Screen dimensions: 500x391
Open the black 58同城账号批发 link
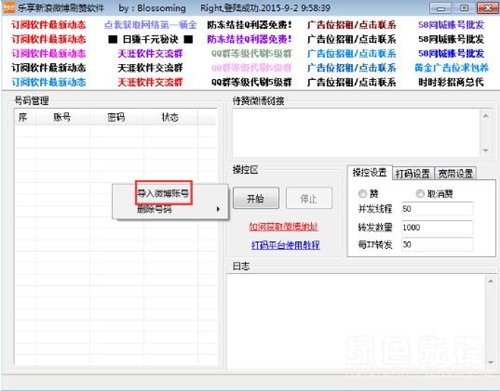[451, 39]
